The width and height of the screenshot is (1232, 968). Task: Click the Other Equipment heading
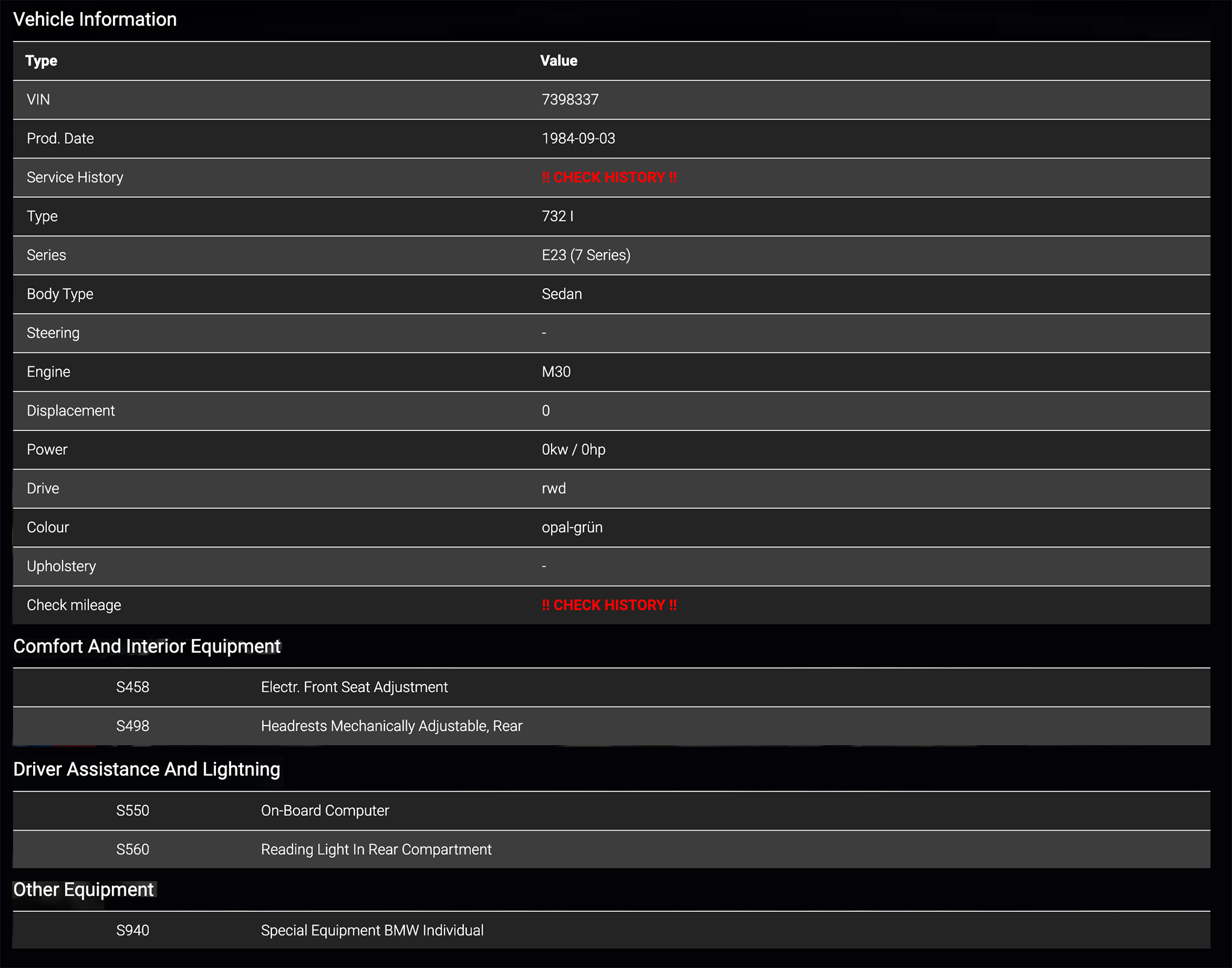84,890
